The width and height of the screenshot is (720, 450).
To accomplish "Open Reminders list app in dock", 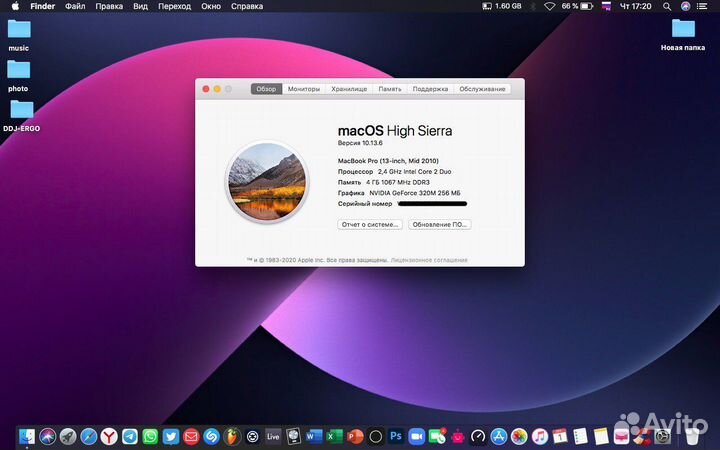I will (x=580, y=436).
